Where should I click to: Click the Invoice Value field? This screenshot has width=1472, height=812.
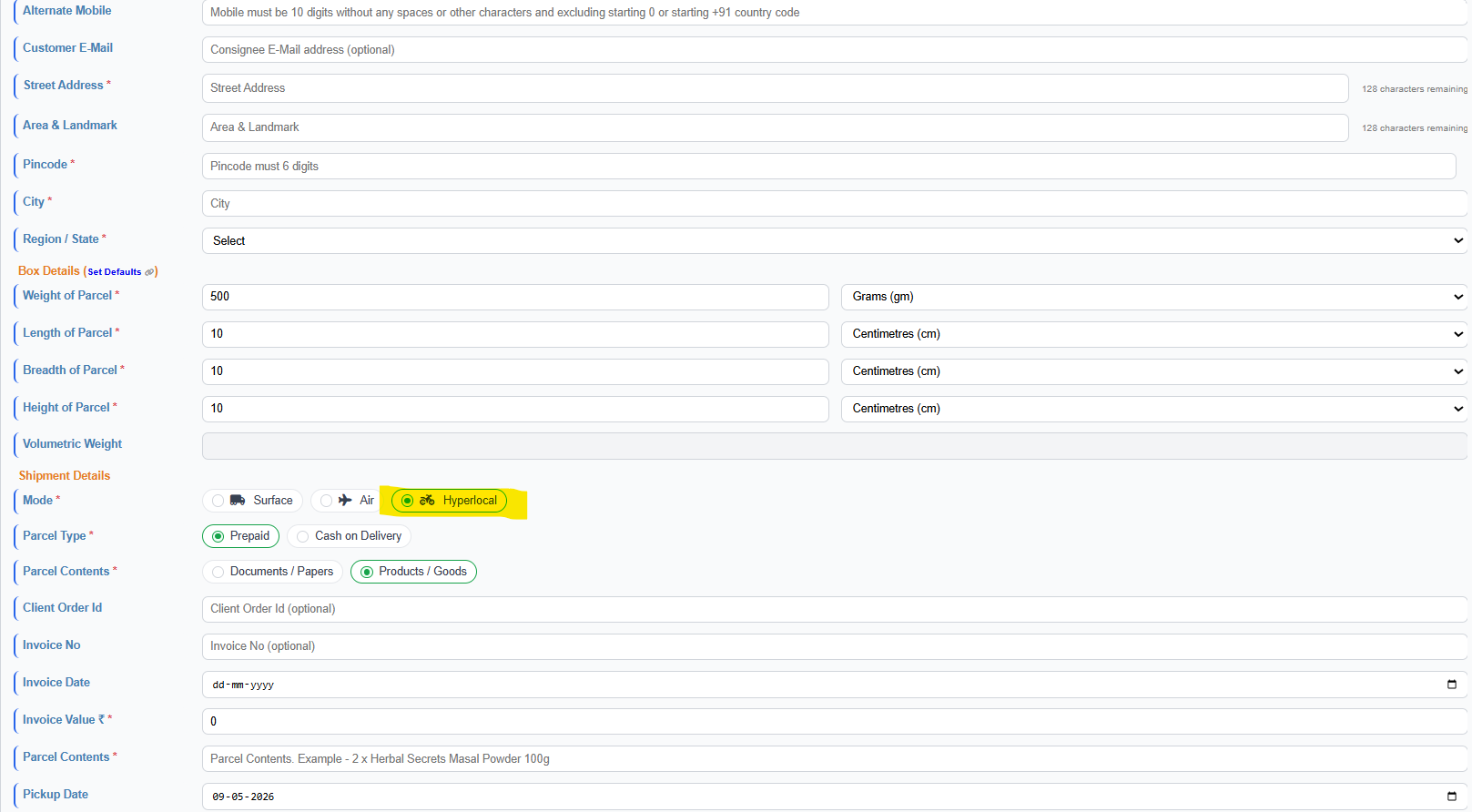point(835,722)
